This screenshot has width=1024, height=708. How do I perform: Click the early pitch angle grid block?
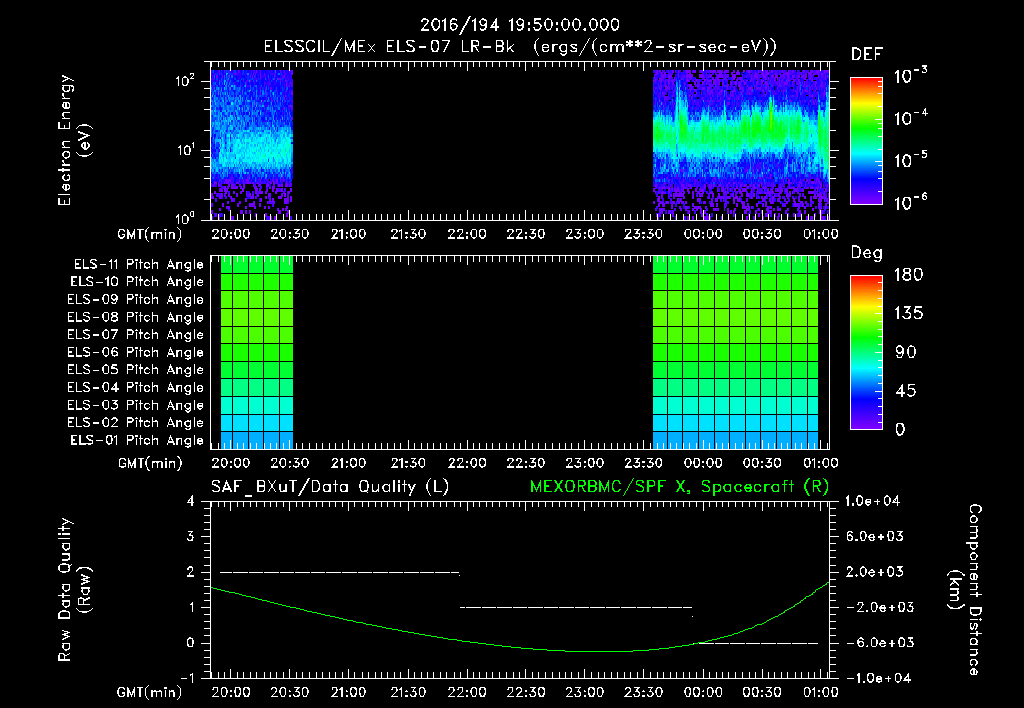[257, 353]
